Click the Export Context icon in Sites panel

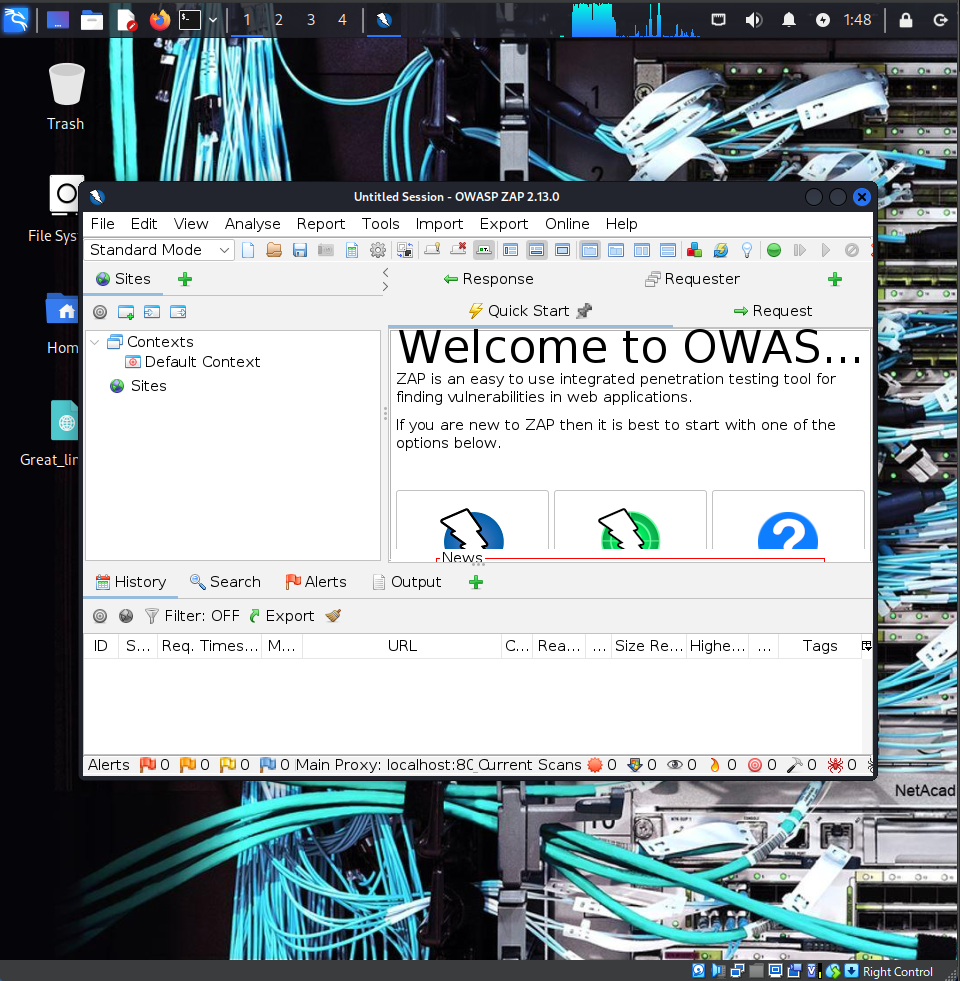pos(178,312)
